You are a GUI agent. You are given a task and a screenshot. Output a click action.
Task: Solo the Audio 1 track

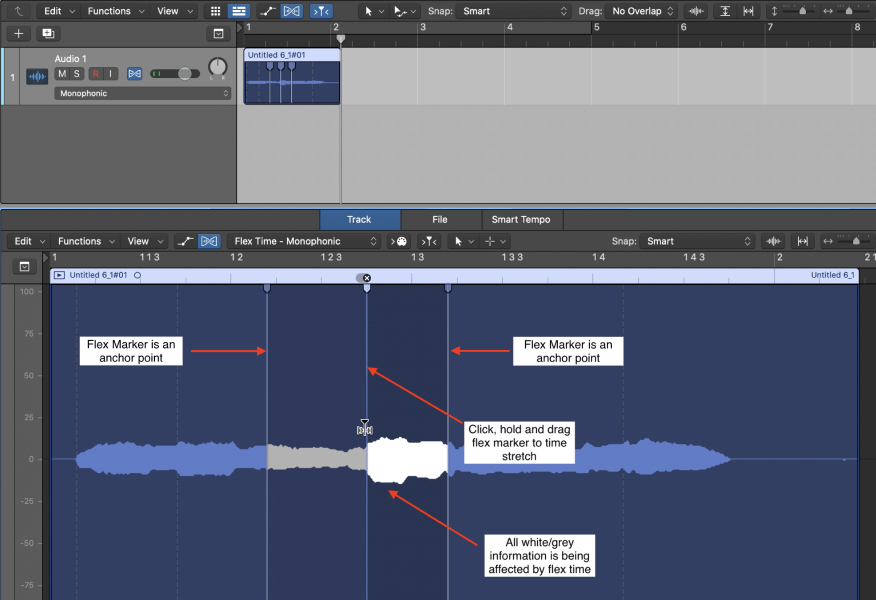pyautogui.click(x=77, y=74)
